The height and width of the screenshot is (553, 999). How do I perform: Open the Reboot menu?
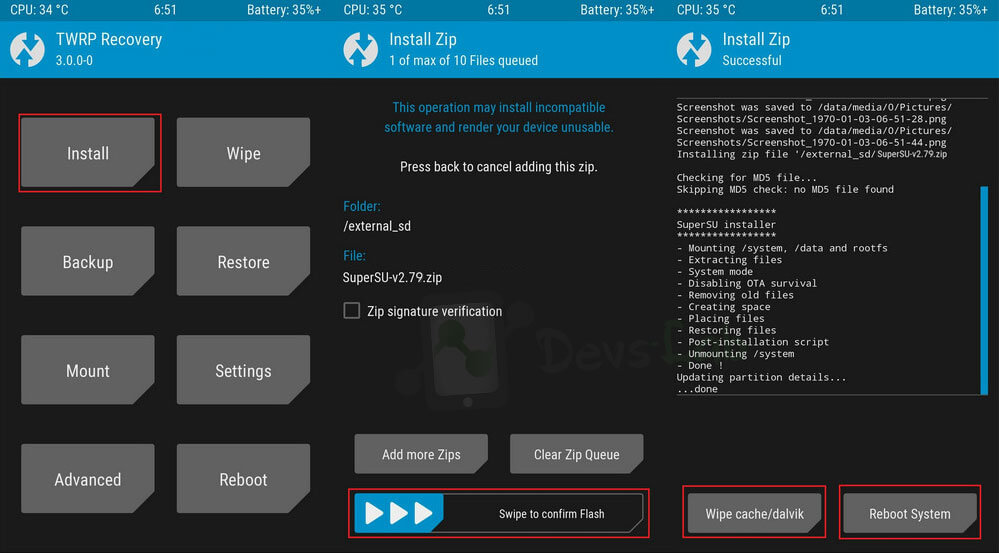(x=243, y=479)
